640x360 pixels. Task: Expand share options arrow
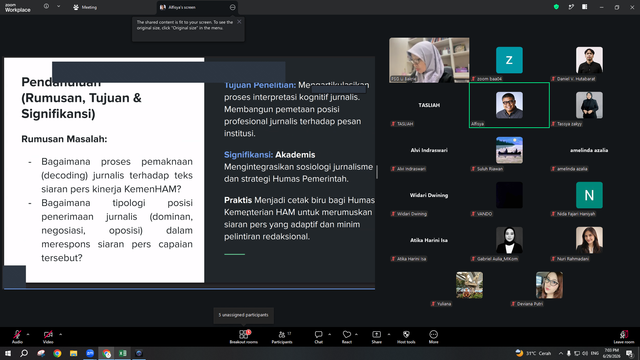(389, 334)
